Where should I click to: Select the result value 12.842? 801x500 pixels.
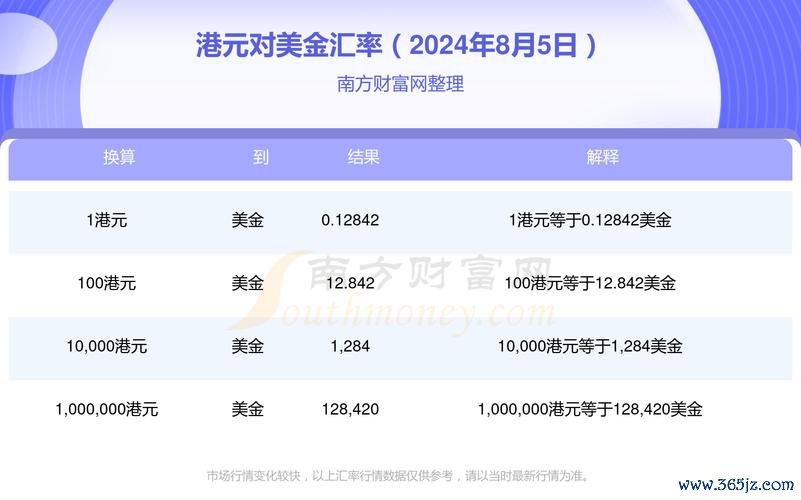tap(350, 283)
